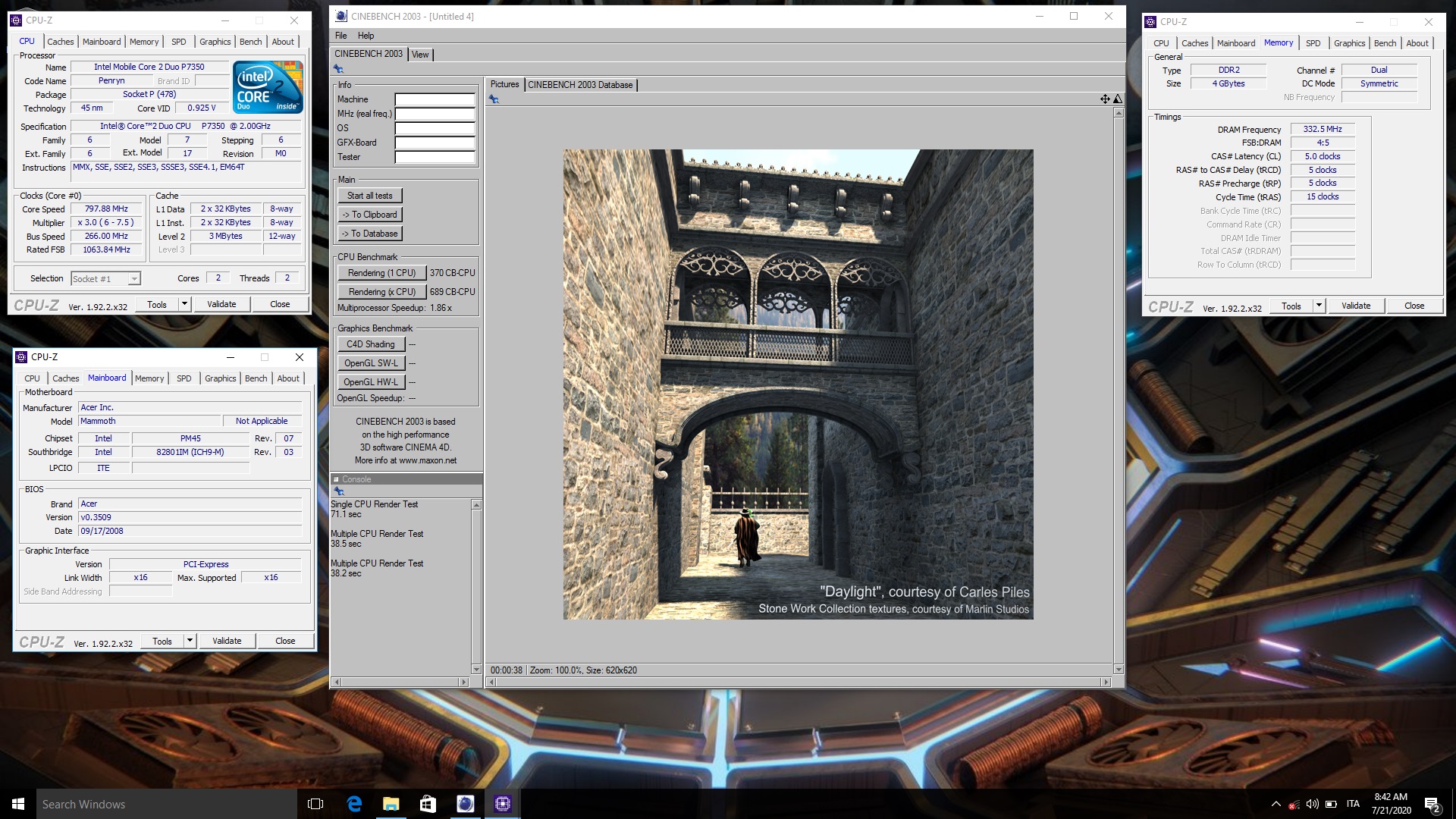
Task: Switch to View tab in CINEBENCH
Action: tap(420, 55)
